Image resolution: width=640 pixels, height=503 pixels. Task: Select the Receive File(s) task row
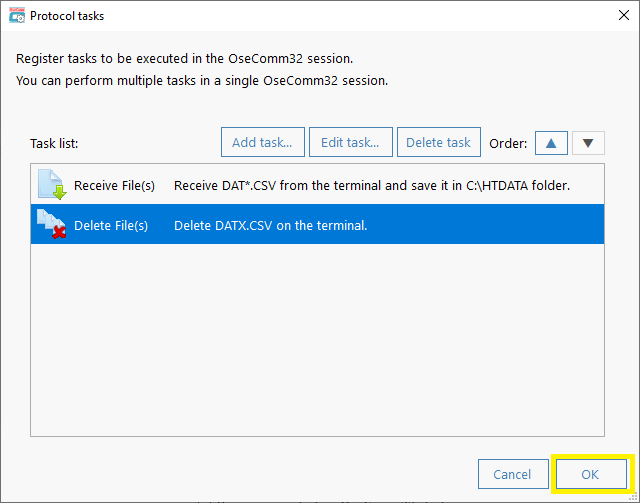click(317, 185)
